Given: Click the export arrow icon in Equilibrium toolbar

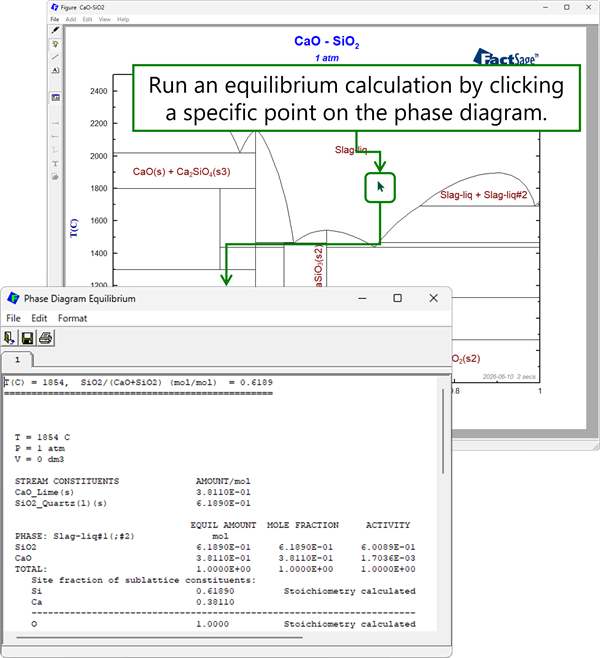Looking at the screenshot, I should tap(10, 338).
